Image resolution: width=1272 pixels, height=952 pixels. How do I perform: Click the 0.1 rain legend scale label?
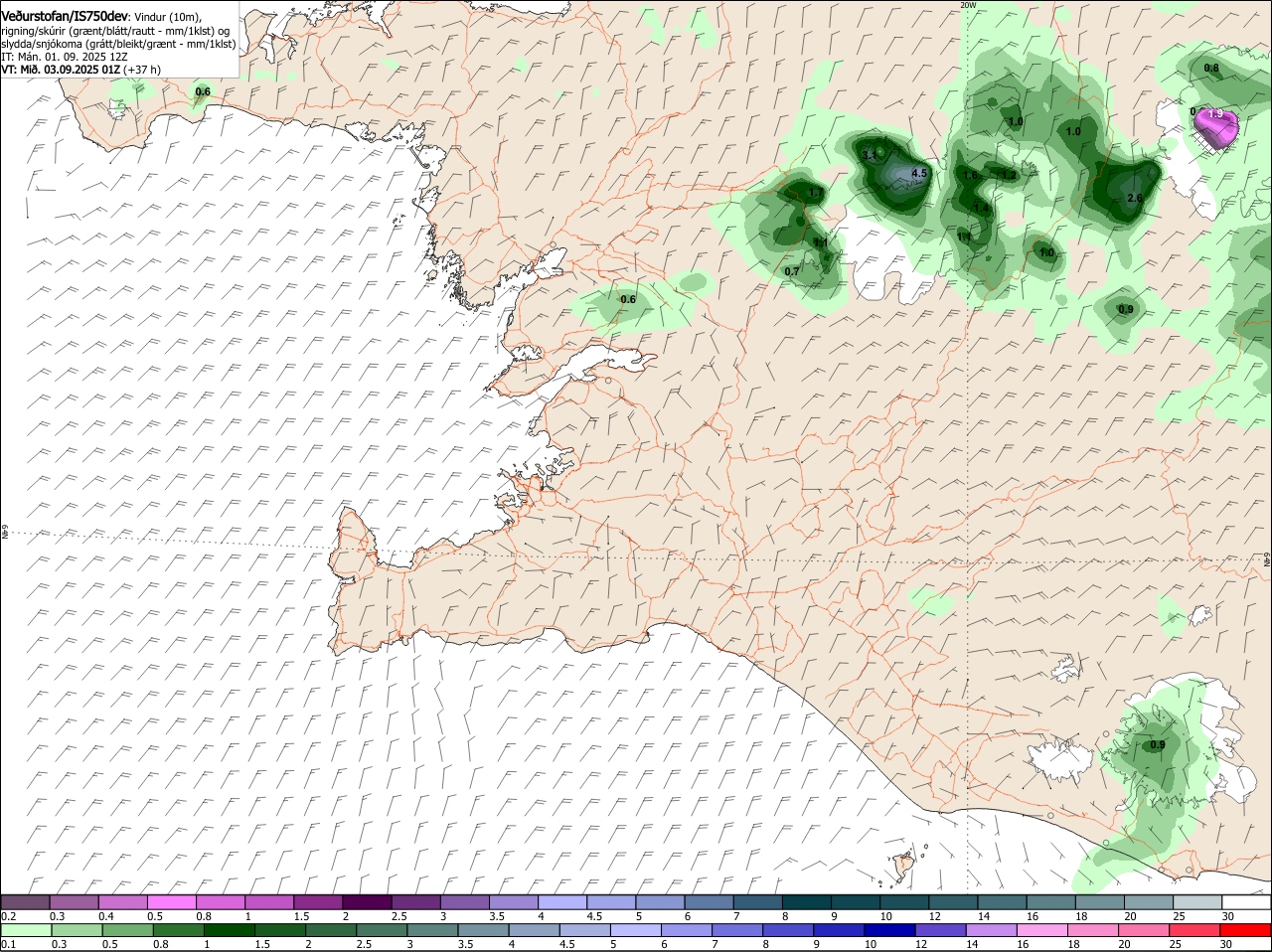click(8, 943)
